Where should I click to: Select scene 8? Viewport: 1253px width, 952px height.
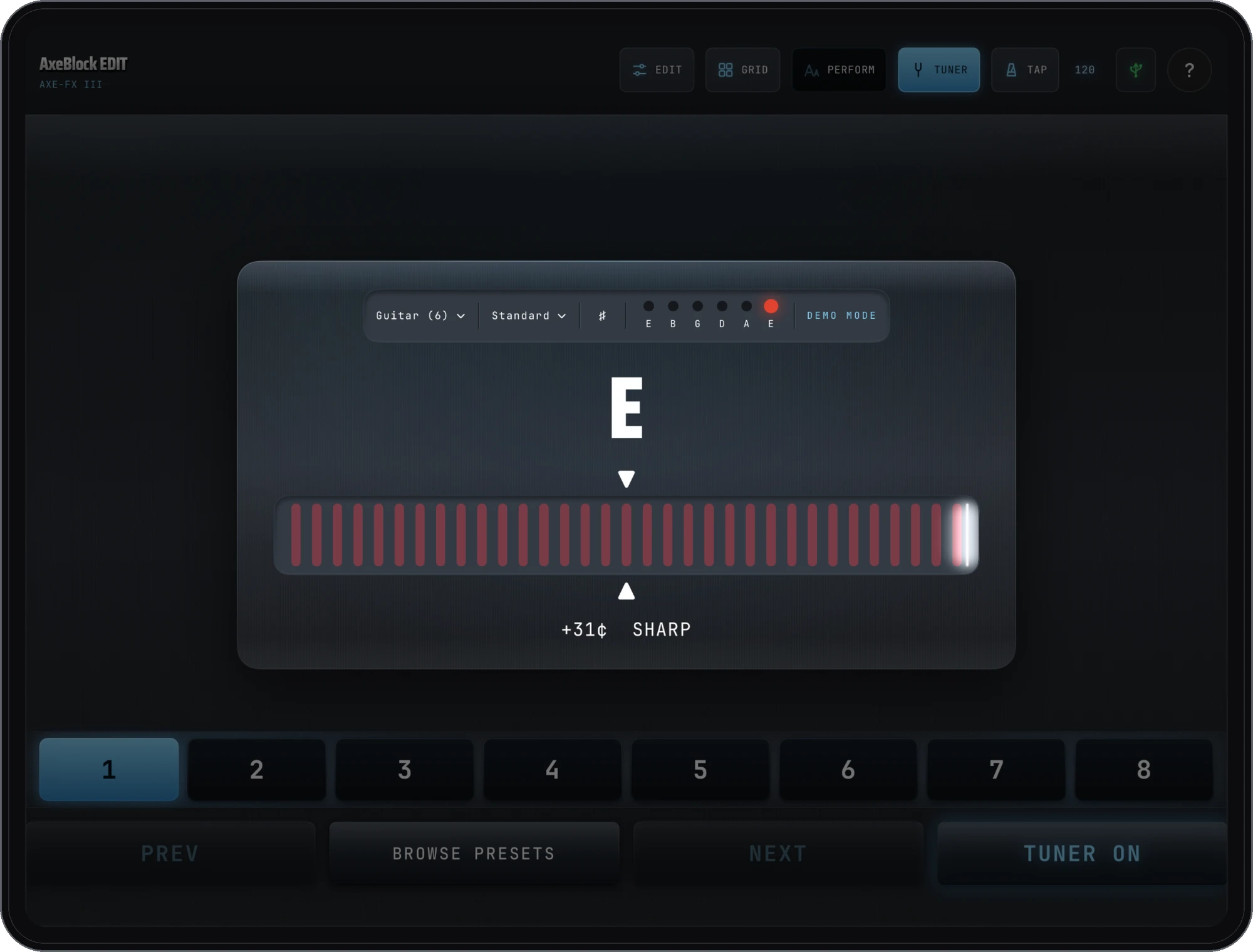(1144, 769)
